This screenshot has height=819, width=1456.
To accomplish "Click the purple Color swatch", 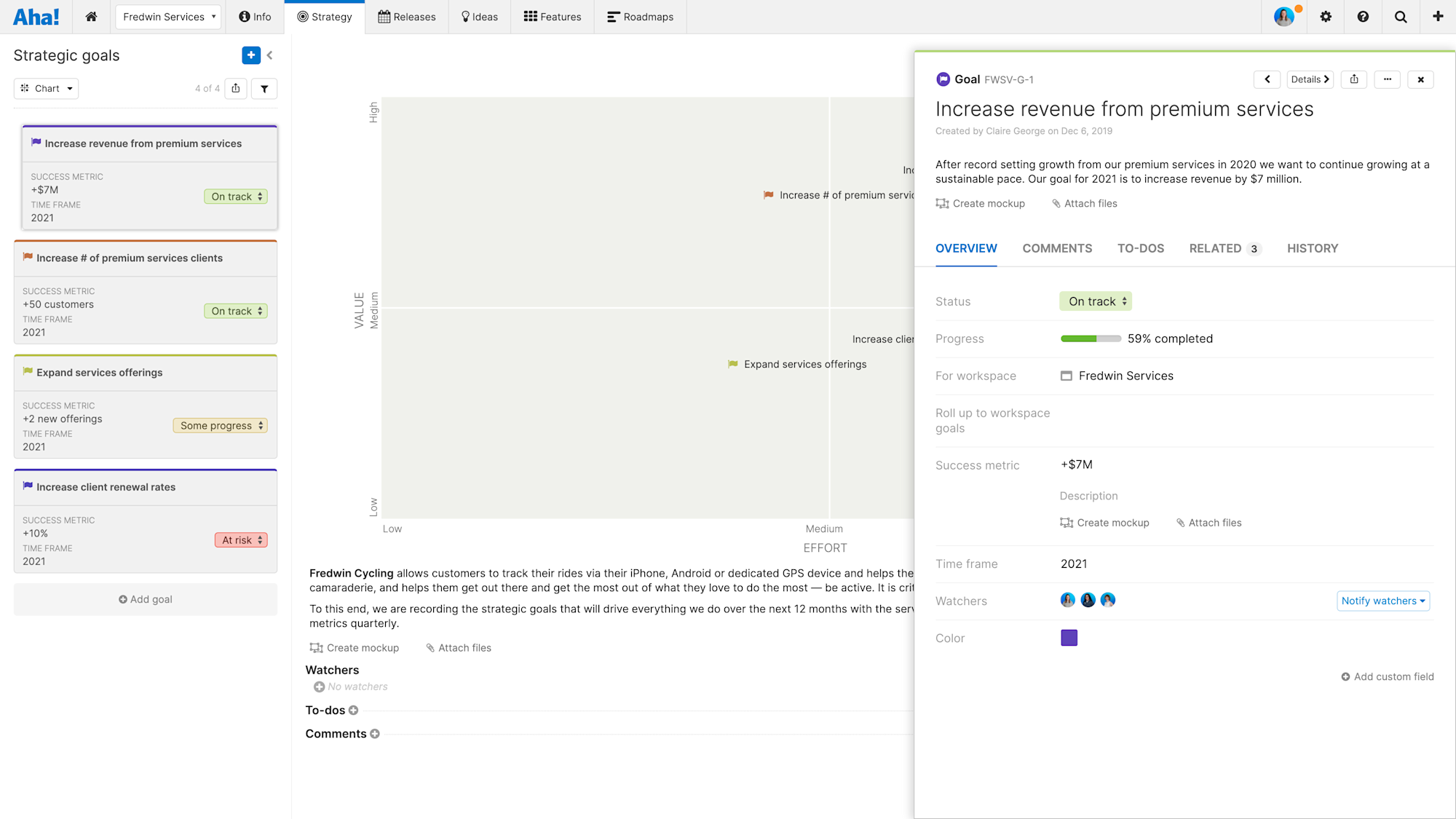I will 1069,638.
